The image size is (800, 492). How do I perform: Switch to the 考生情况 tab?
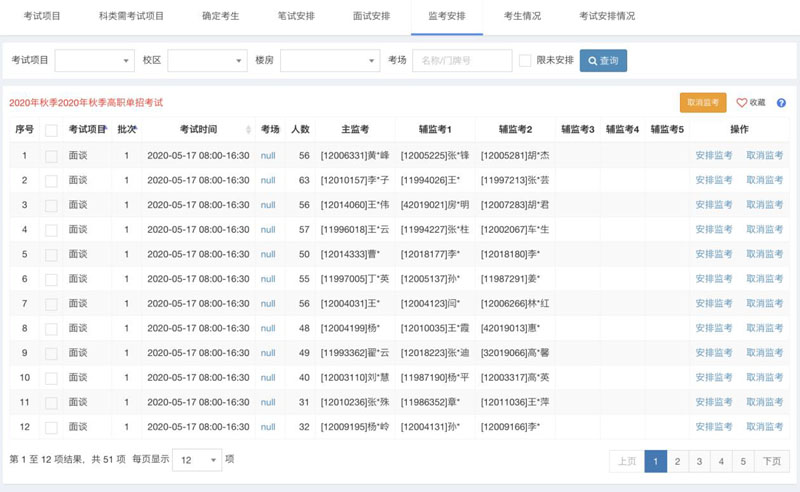(x=524, y=16)
